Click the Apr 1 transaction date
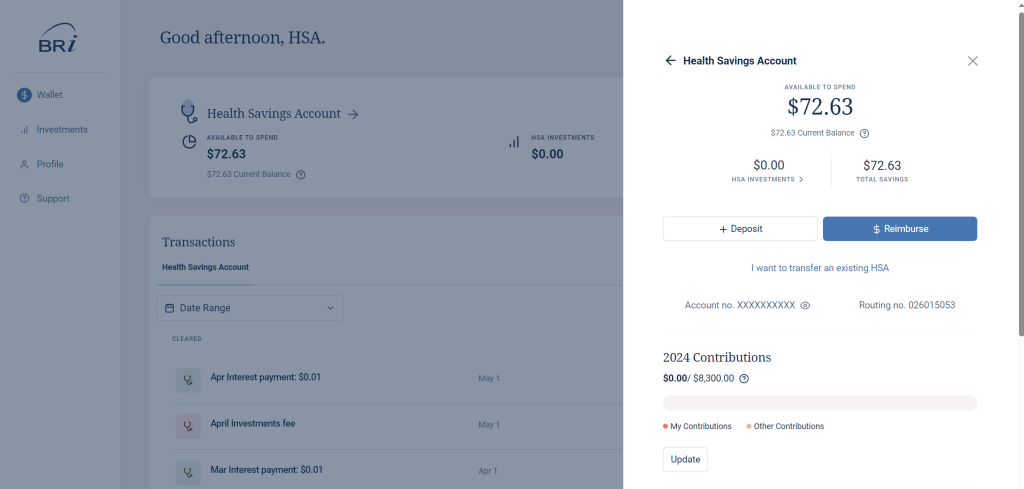This screenshot has height=489, width=1024. (487, 471)
